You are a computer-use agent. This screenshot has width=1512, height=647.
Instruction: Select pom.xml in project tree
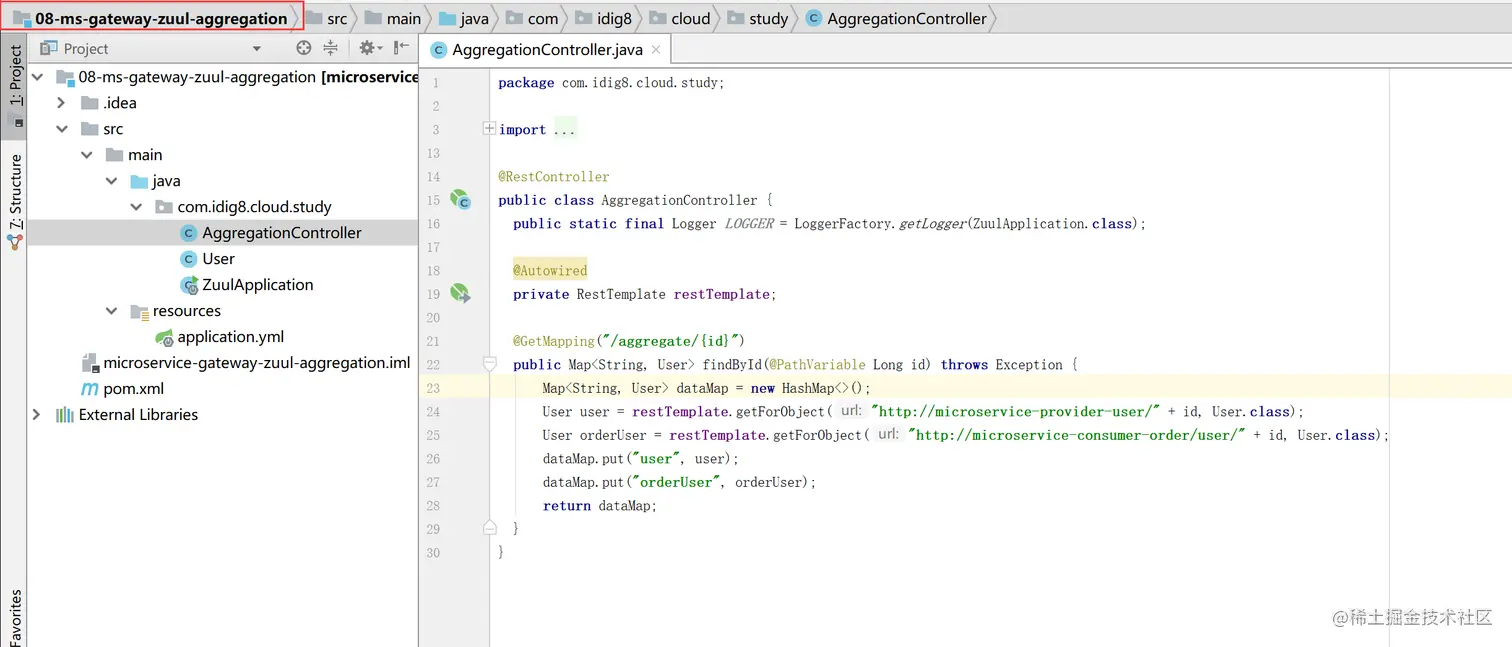134,389
